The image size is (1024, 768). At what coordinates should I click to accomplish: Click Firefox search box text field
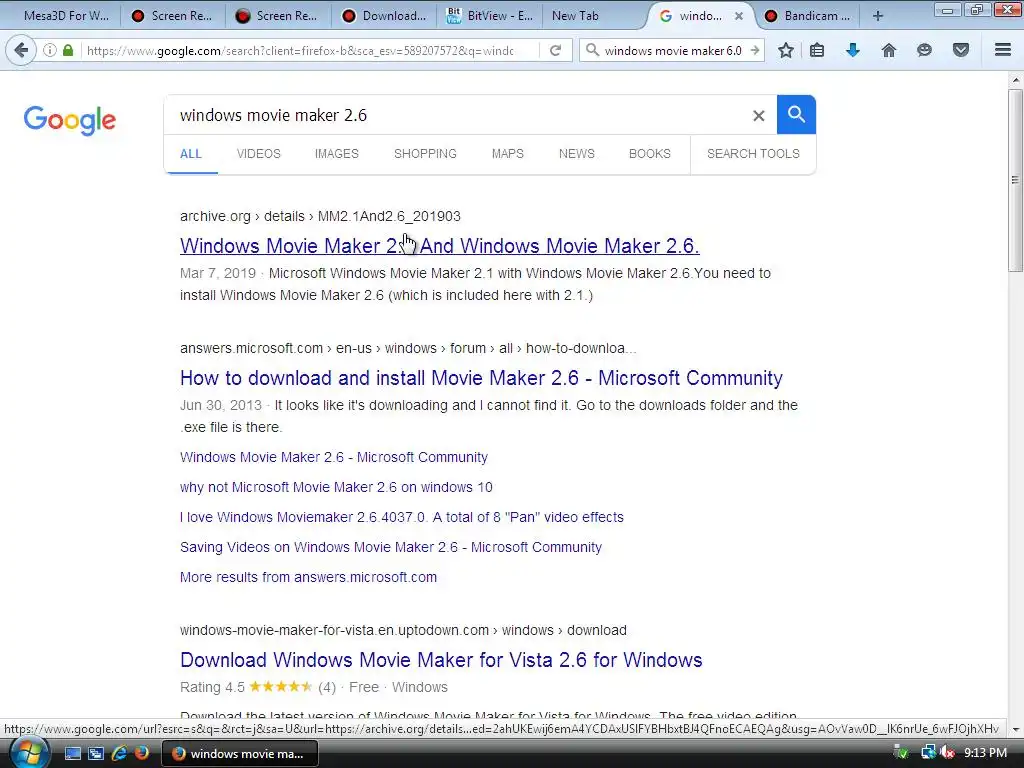673,50
